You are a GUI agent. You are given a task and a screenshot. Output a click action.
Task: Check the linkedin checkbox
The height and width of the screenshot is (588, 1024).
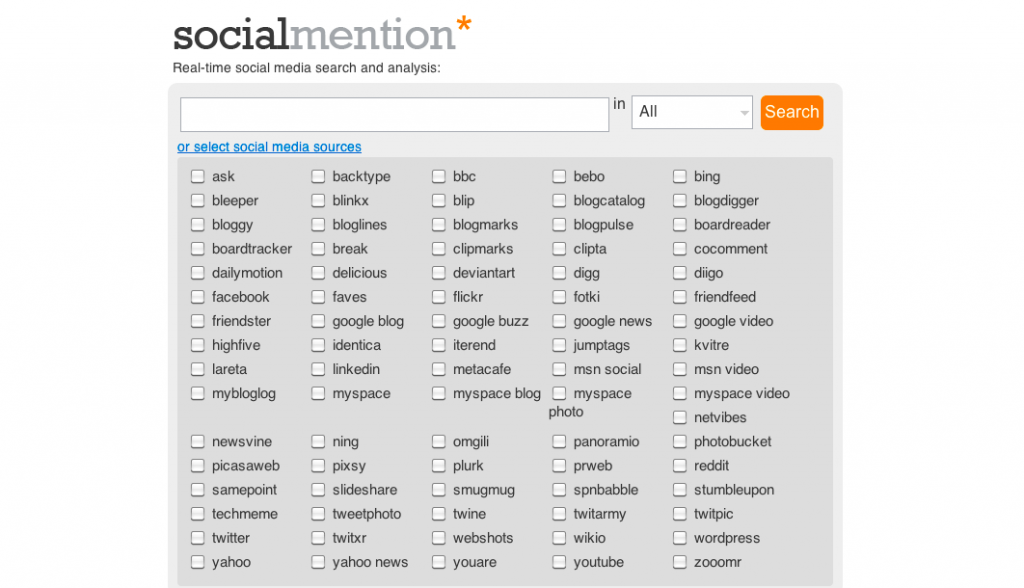pos(318,369)
